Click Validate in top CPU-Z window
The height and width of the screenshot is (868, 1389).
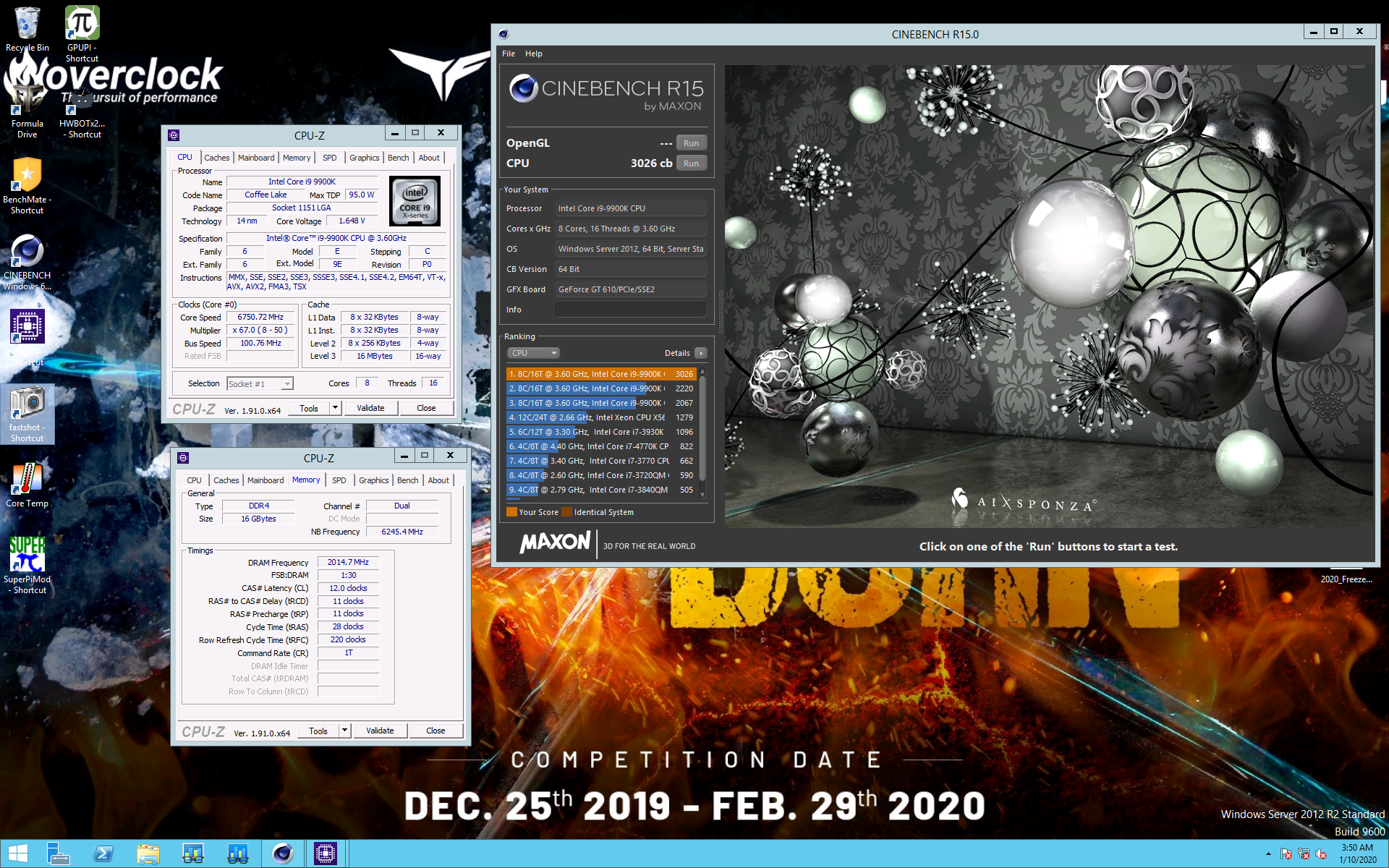[x=370, y=408]
